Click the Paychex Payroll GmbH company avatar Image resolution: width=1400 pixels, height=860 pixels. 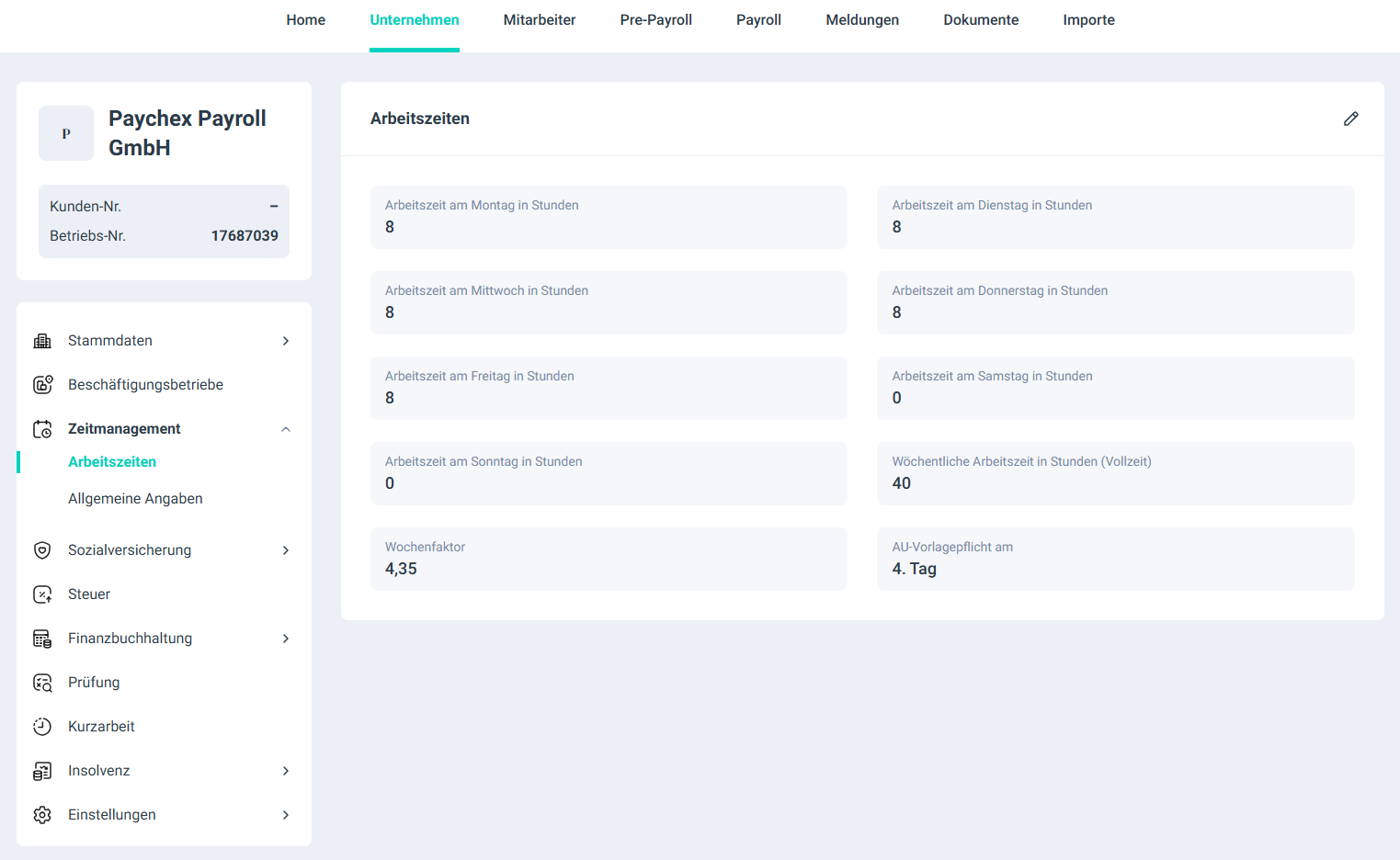pos(66,133)
